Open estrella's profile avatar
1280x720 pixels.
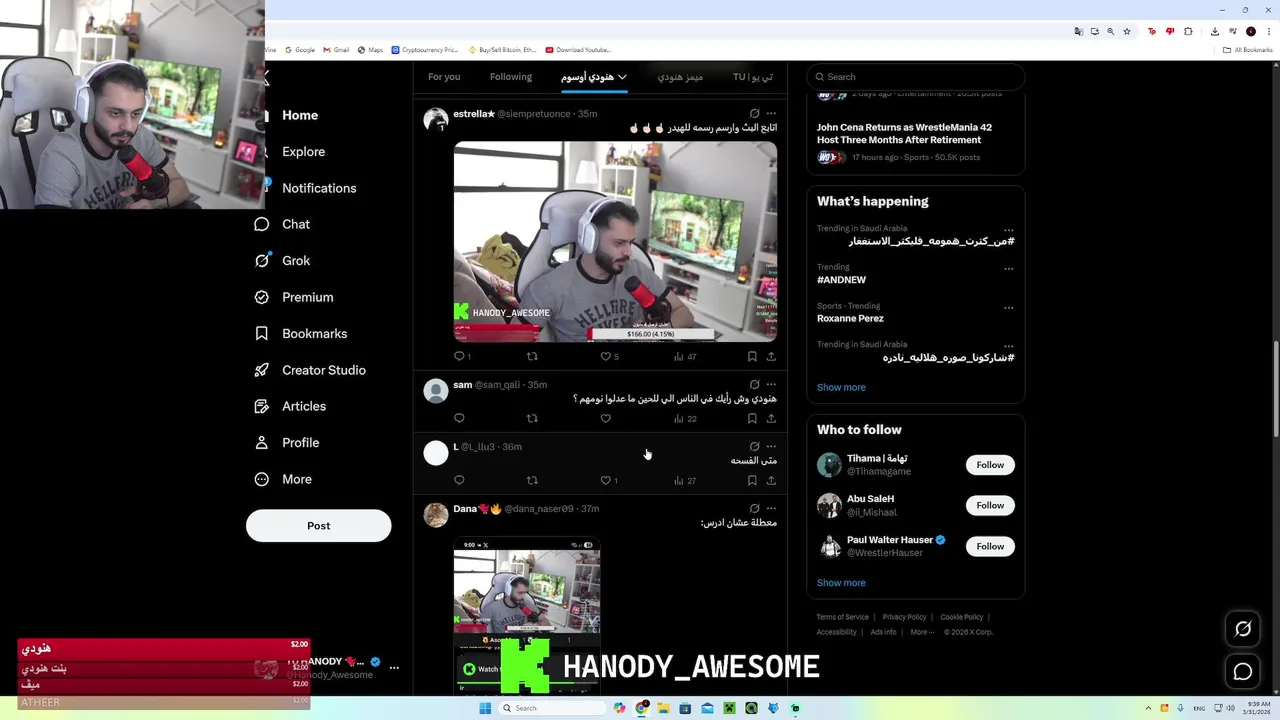coord(436,120)
